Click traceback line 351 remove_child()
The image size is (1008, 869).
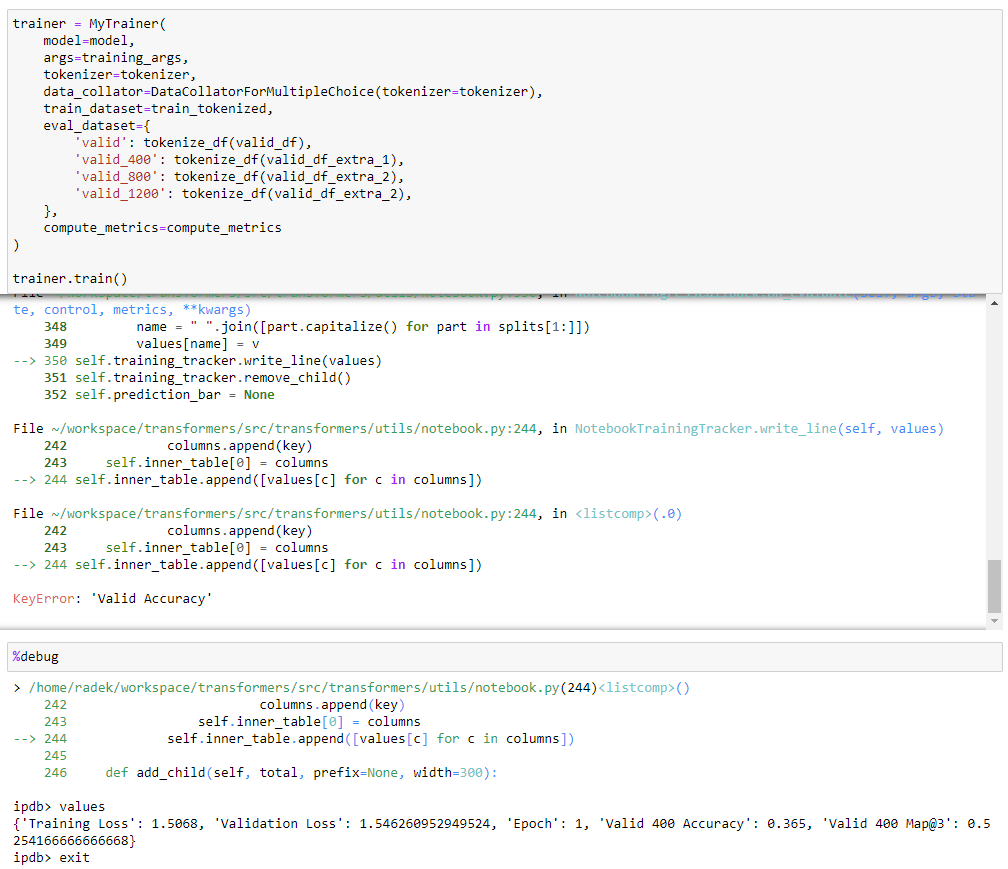(x=197, y=378)
